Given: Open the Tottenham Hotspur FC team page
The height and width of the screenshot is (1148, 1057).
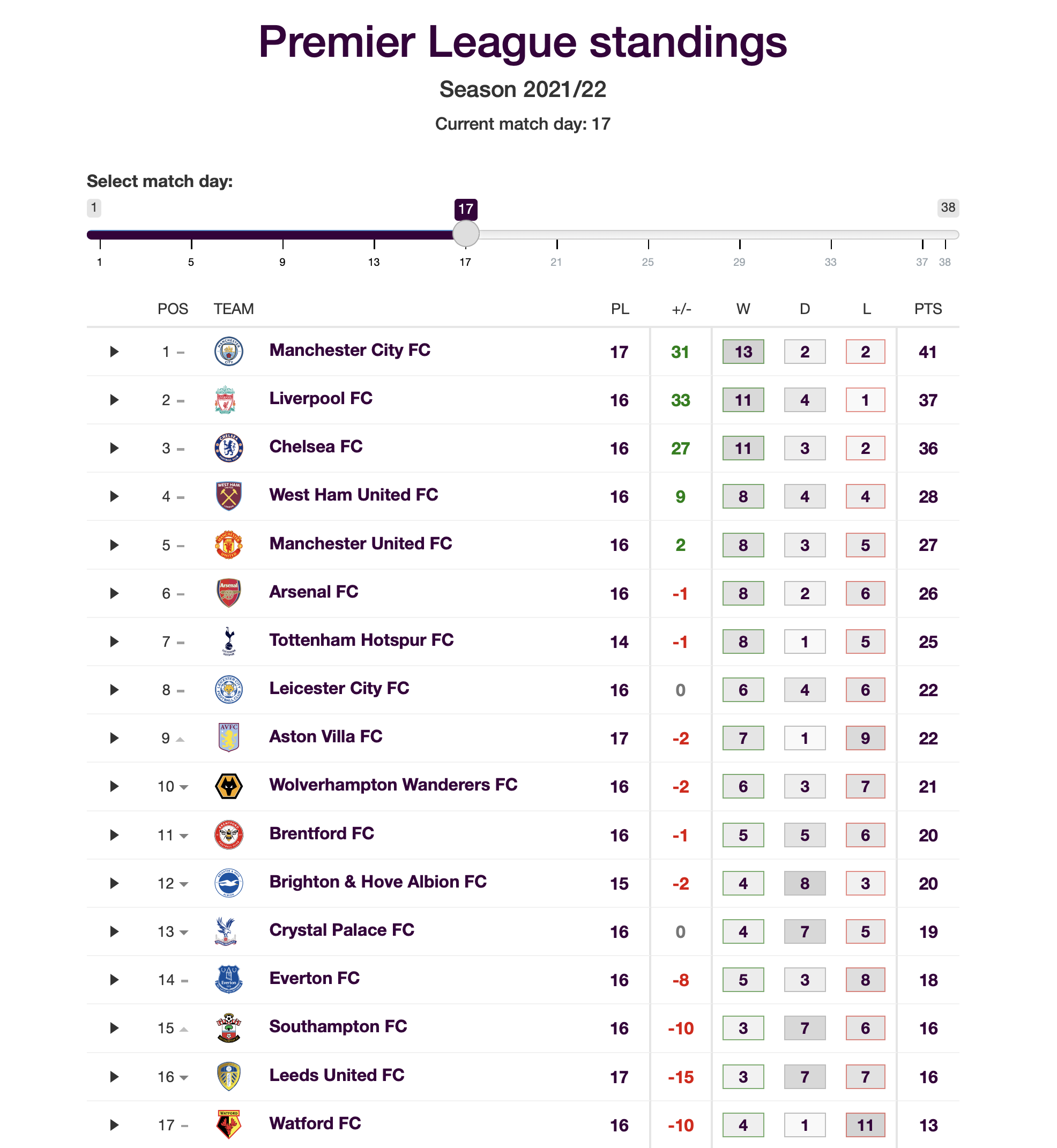Looking at the screenshot, I should [x=361, y=641].
